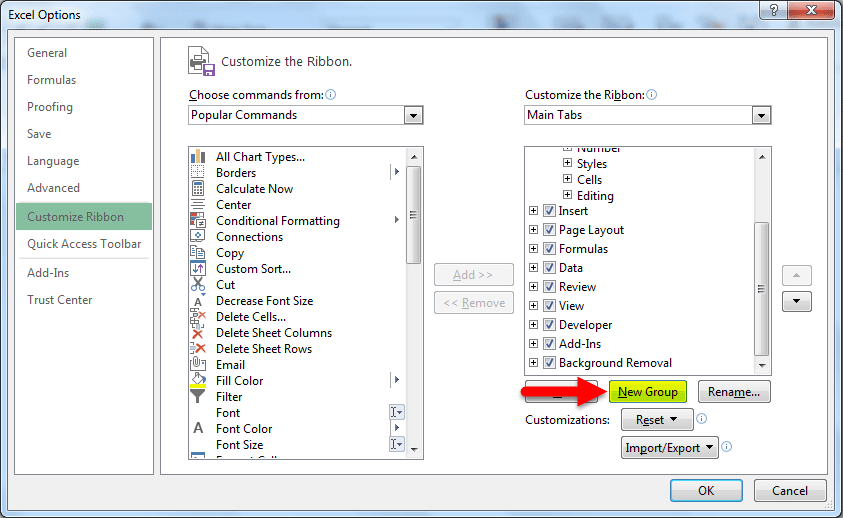The height and width of the screenshot is (518, 843).
Task: Click Move Up arrow button
Action: pos(796,275)
